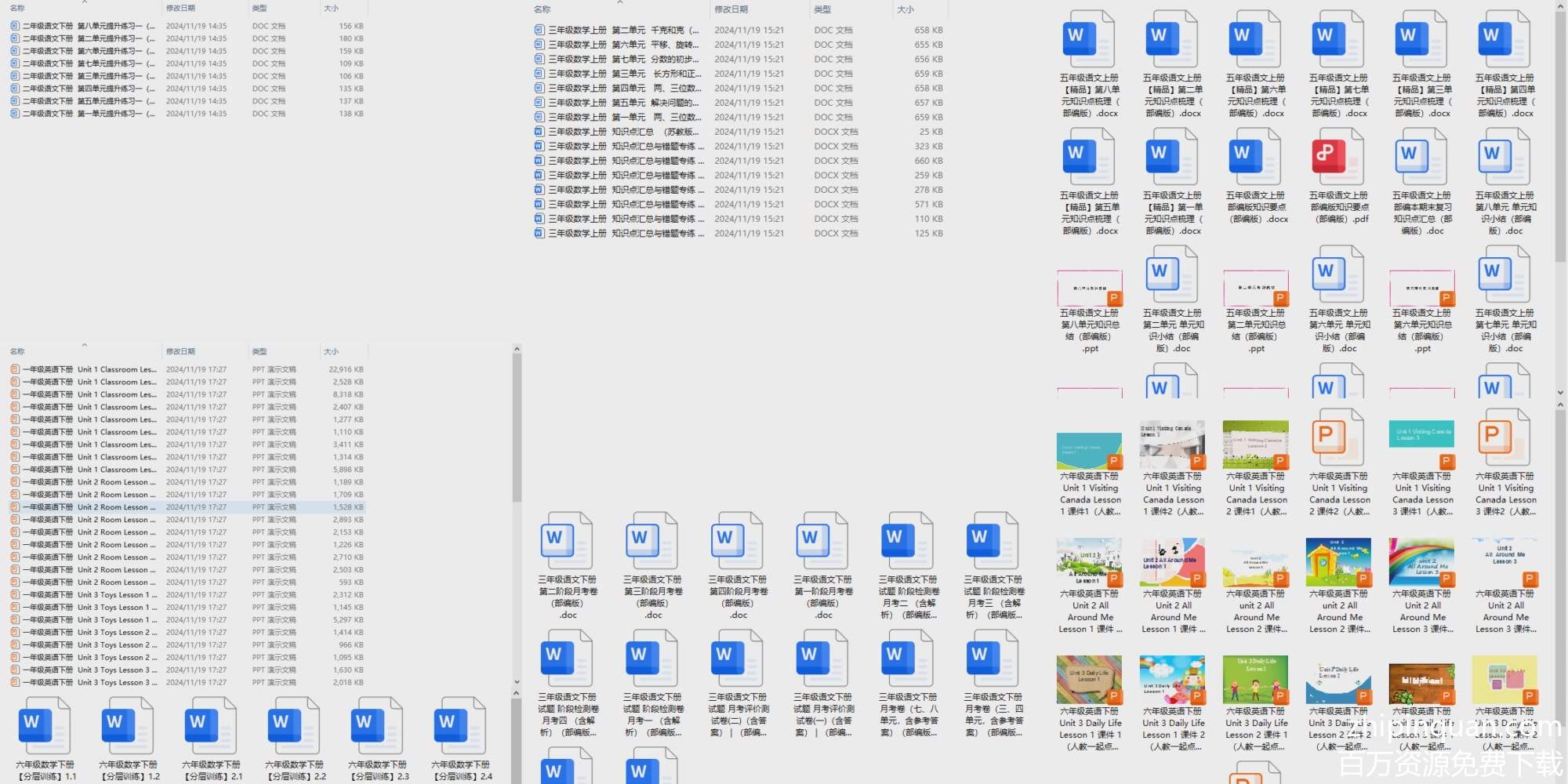
Task: Sort 一年级英语下册 list by 大小 column header
Action: tap(332, 351)
